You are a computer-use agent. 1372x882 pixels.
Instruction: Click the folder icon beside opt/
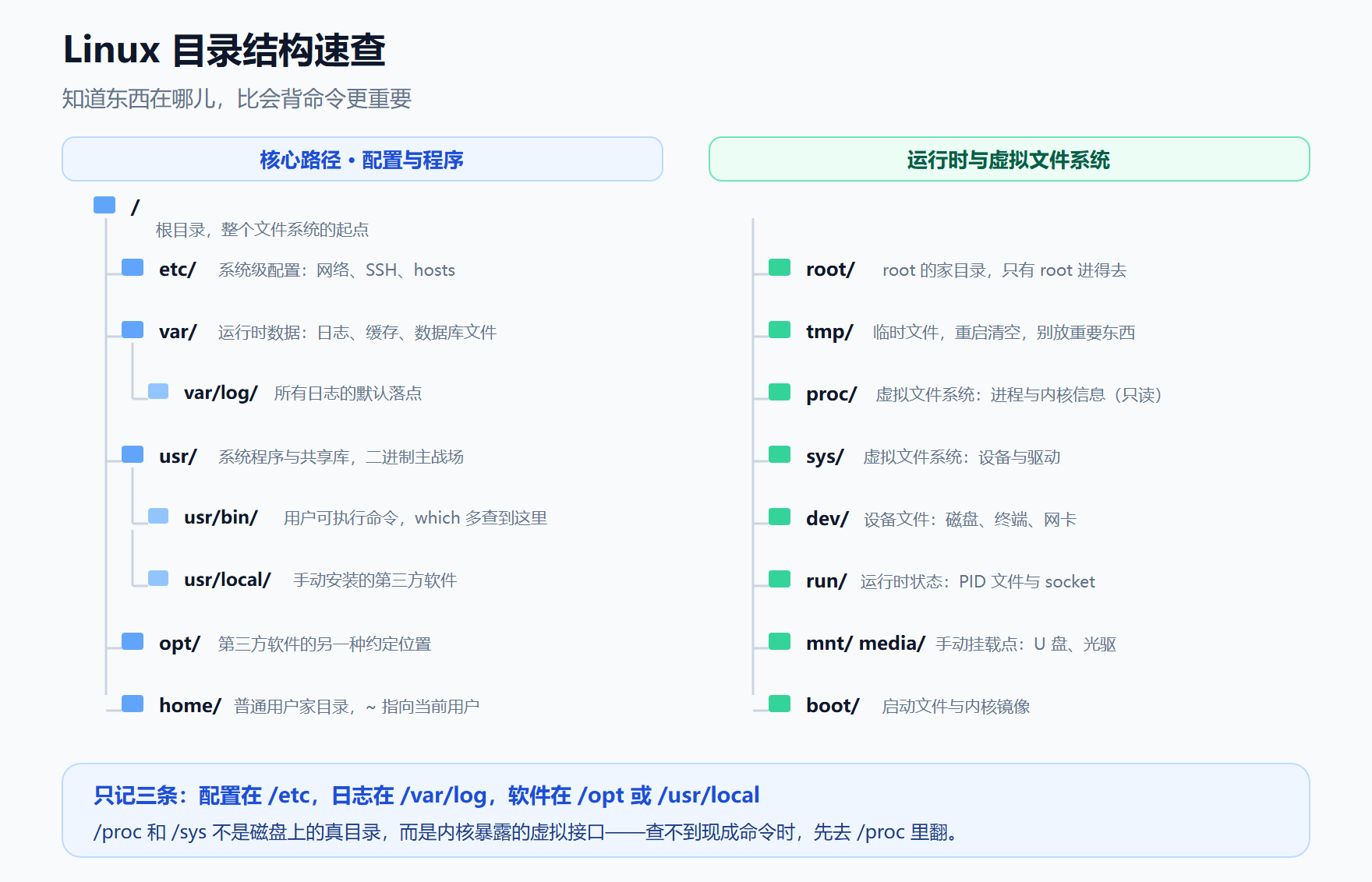tap(133, 641)
